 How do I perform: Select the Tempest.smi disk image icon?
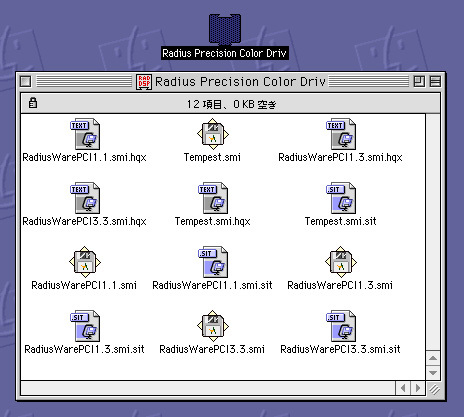click(x=213, y=134)
